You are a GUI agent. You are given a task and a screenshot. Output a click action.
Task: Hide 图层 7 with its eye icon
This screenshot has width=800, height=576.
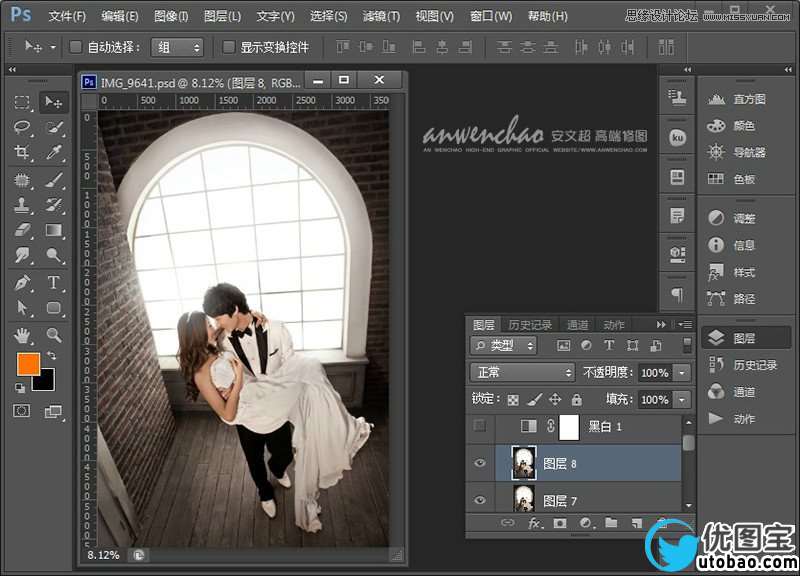click(479, 500)
